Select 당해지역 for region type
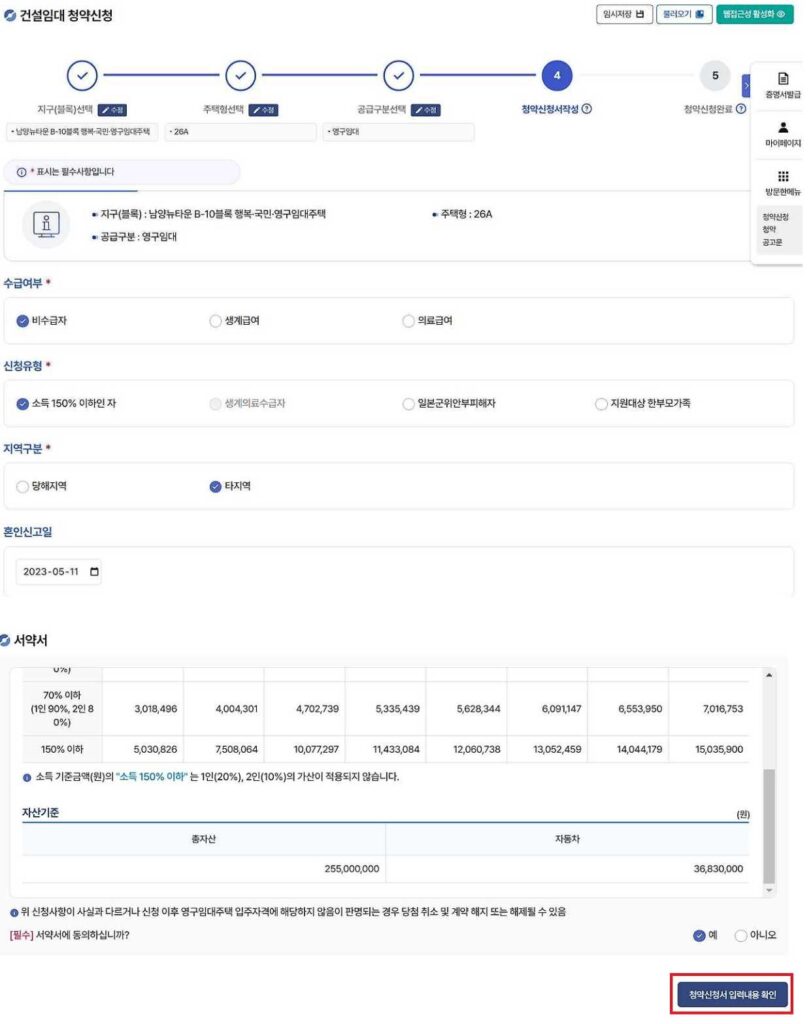 coord(23,487)
